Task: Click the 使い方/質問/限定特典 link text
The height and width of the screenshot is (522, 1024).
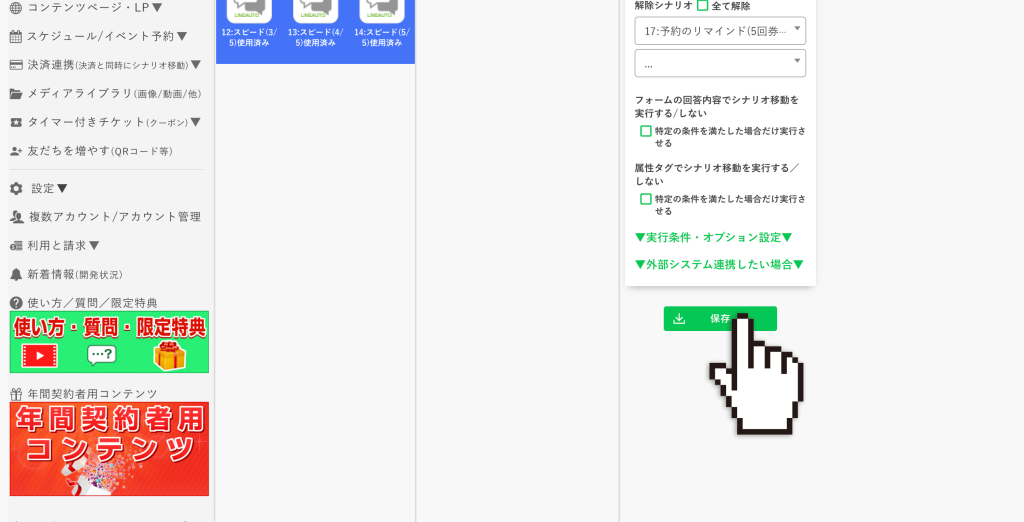Action: point(92,303)
